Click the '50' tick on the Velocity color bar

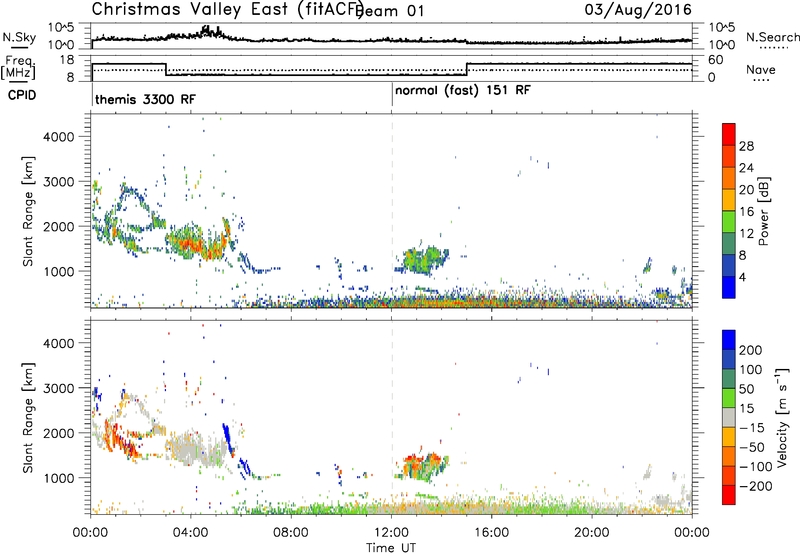point(746,389)
